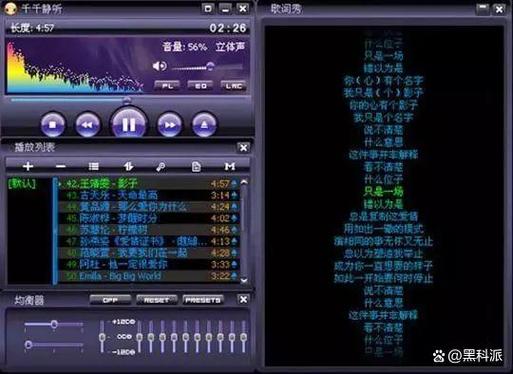This screenshot has width=513, height=374.
Task: Remove songs with the minus icon
Action: point(61,166)
